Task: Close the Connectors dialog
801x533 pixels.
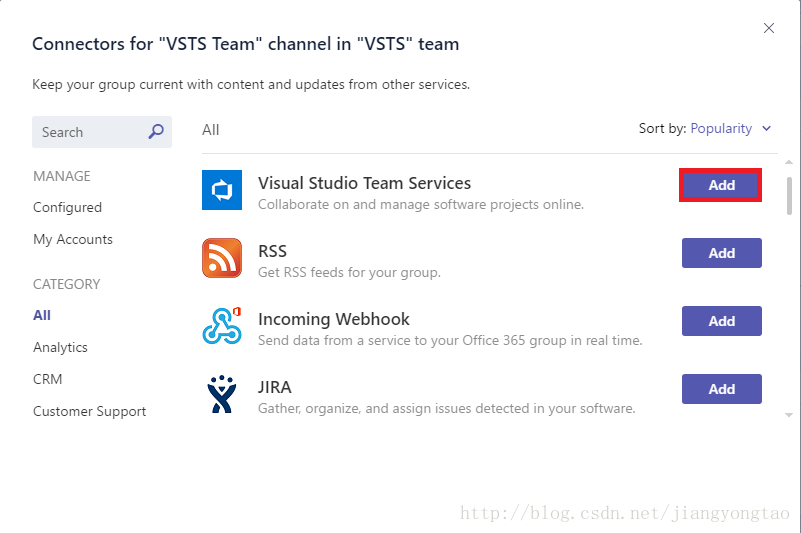Action: [769, 28]
